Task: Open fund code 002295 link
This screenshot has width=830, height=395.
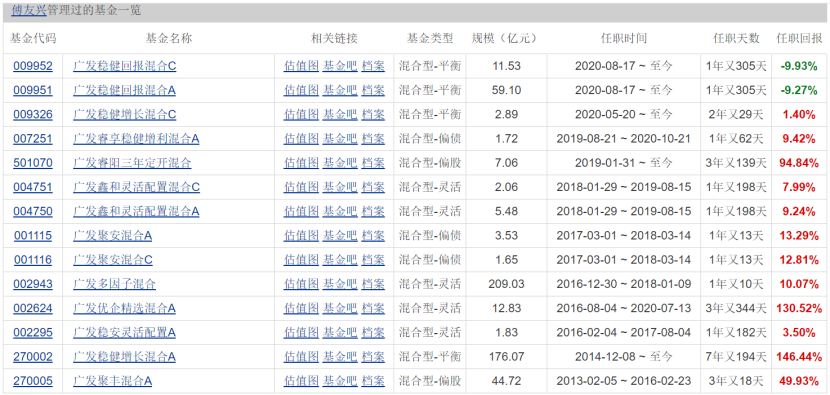Action: click(33, 333)
